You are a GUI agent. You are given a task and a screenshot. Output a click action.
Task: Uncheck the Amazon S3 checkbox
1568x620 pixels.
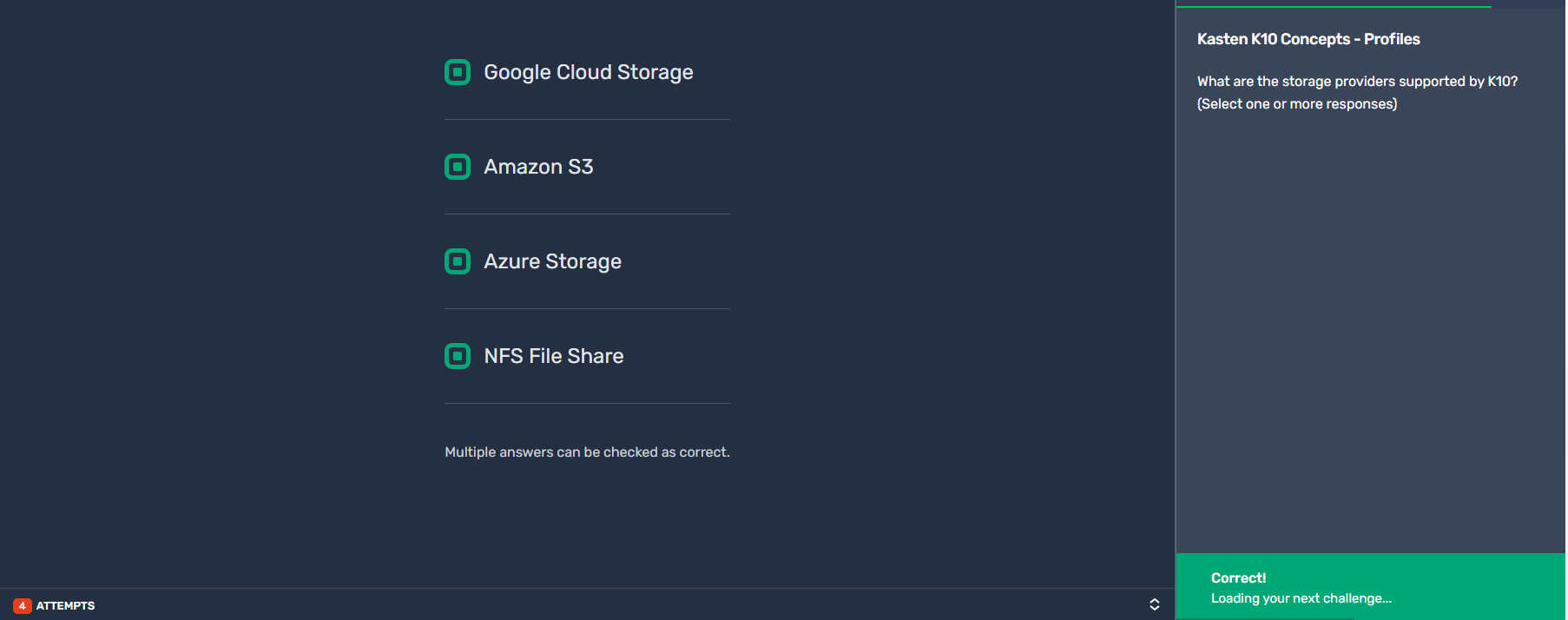coord(458,167)
